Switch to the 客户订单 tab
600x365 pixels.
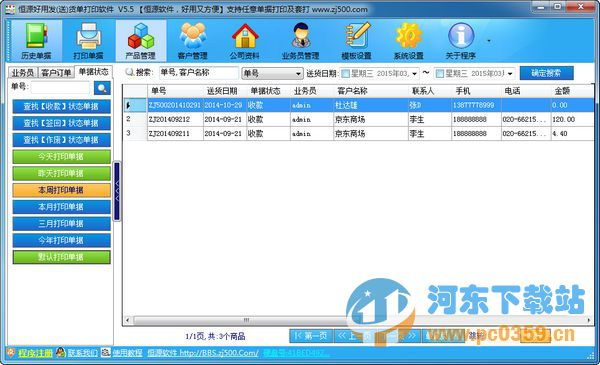[56, 73]
